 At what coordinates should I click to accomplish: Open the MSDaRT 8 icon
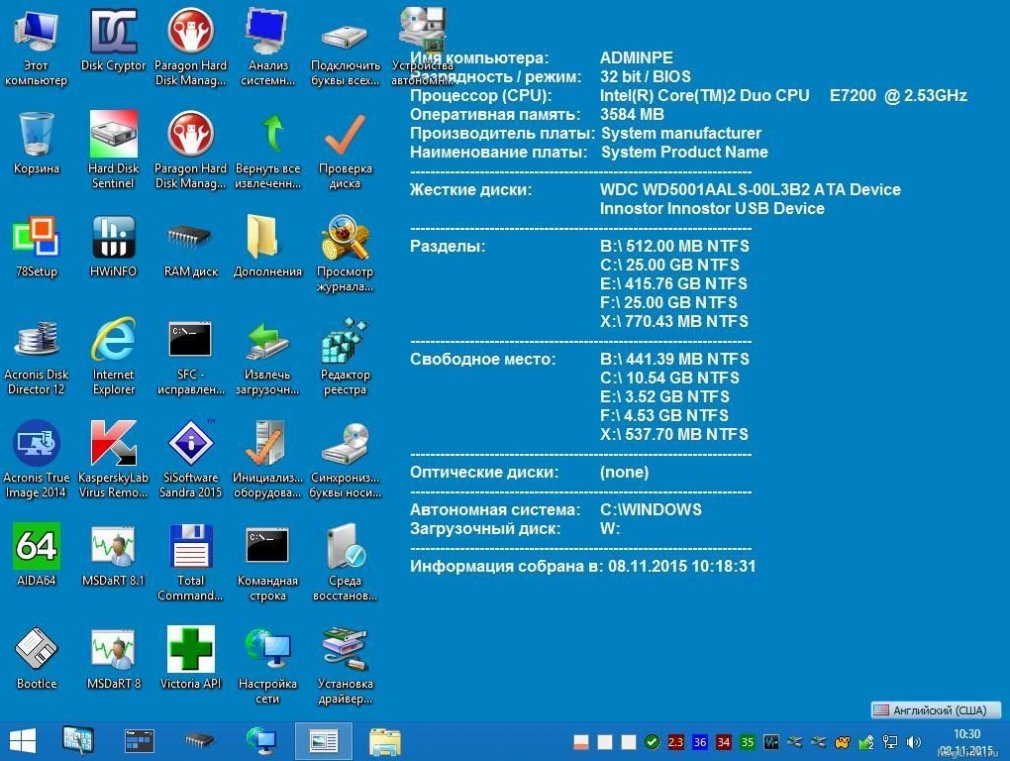click(113, 659)
